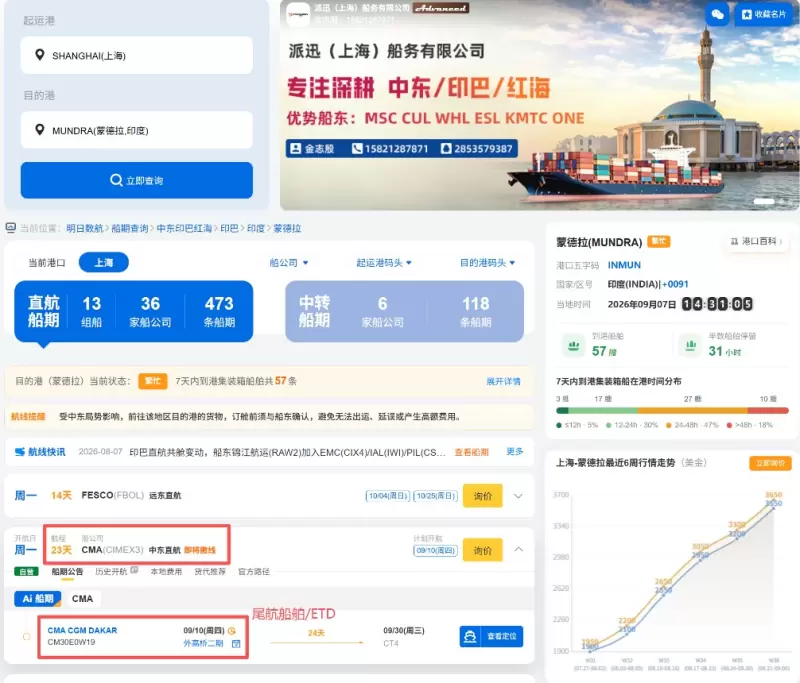This screenshot has height=683, width=800.
Task: Select the radio circle beside CMA CGM DAKAR
Action: (27, 637)
